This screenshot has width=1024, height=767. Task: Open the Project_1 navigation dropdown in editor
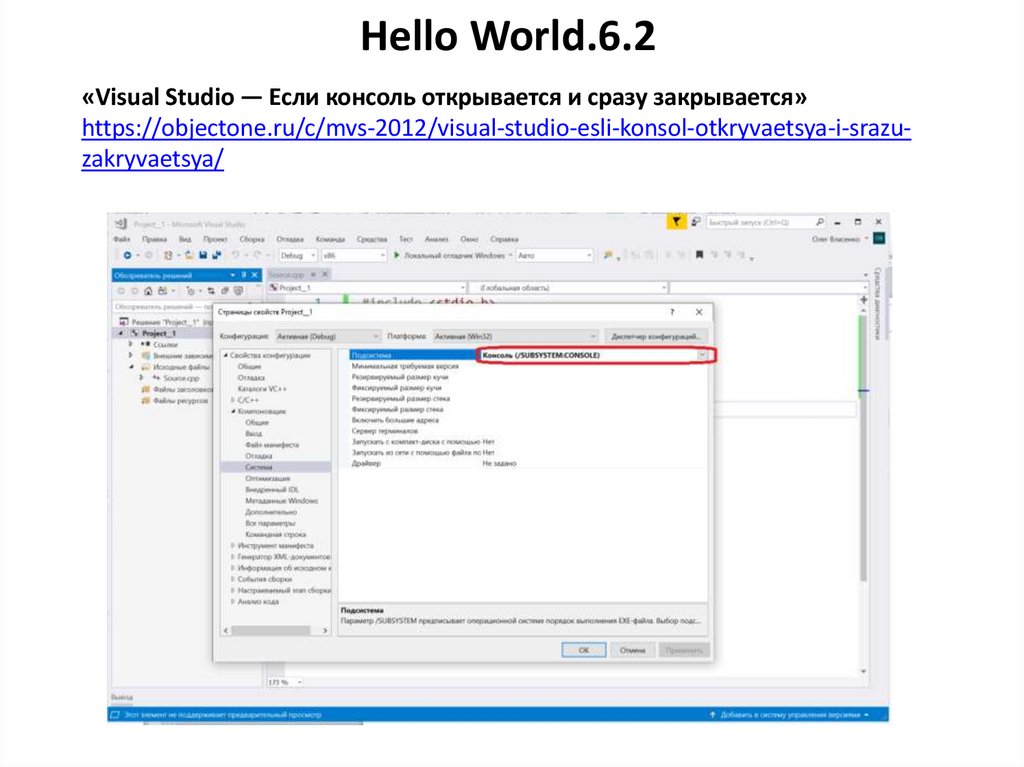(x=368, y=287)
